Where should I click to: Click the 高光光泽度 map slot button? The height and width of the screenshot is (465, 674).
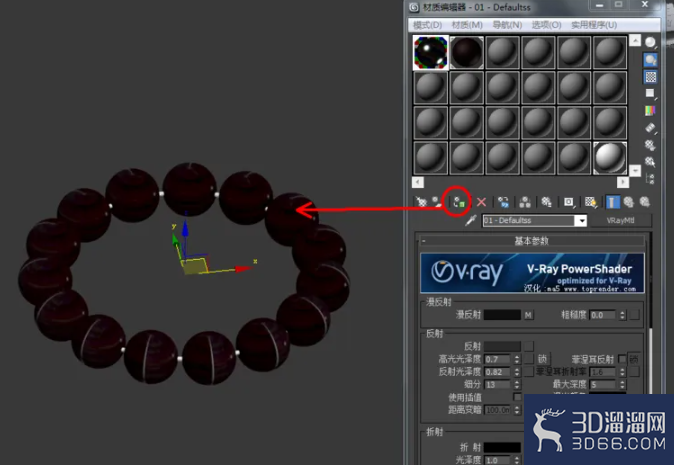pyautogui.click(x=529, y=359)
